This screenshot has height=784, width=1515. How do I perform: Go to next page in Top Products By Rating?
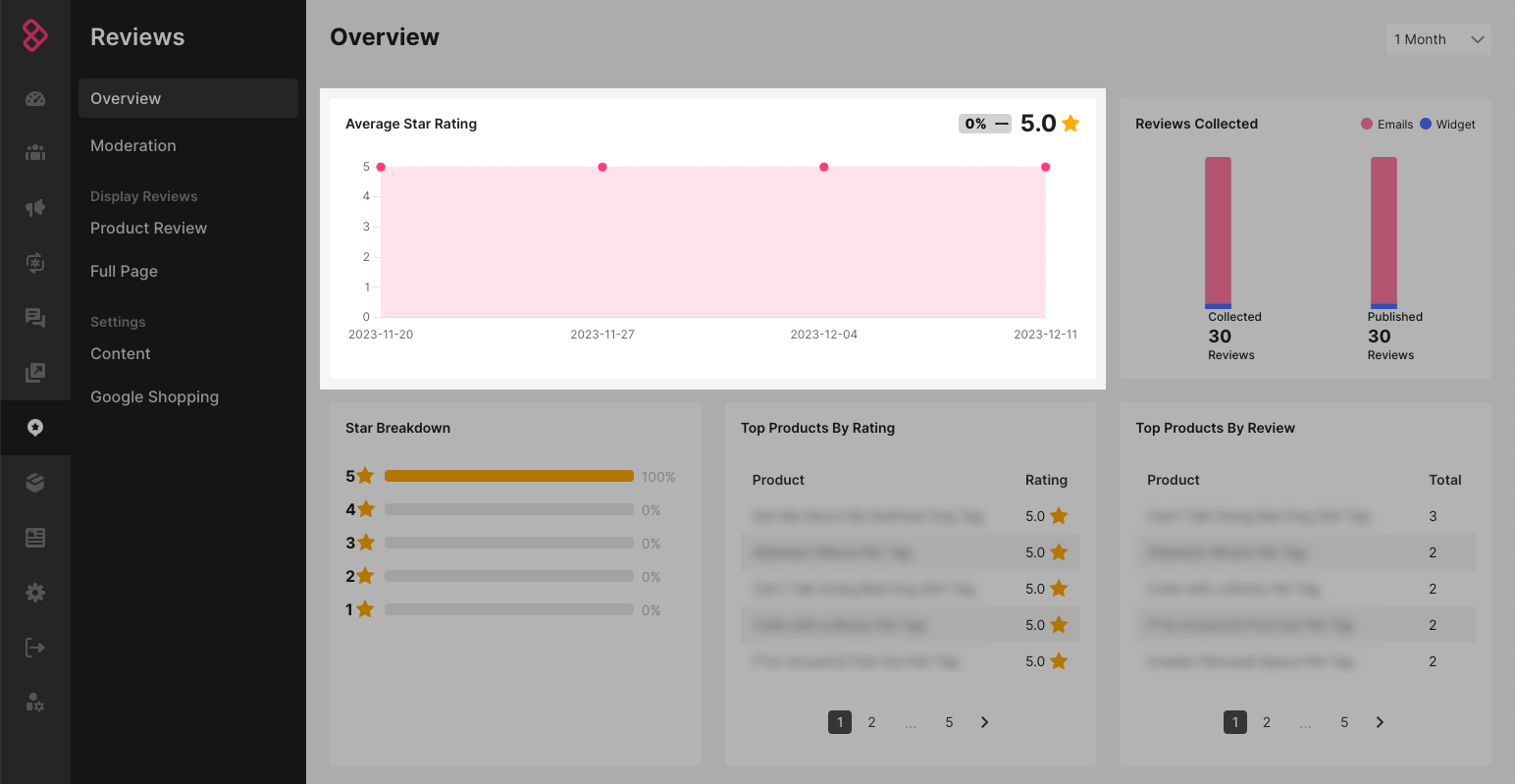(x=984, y=722)
